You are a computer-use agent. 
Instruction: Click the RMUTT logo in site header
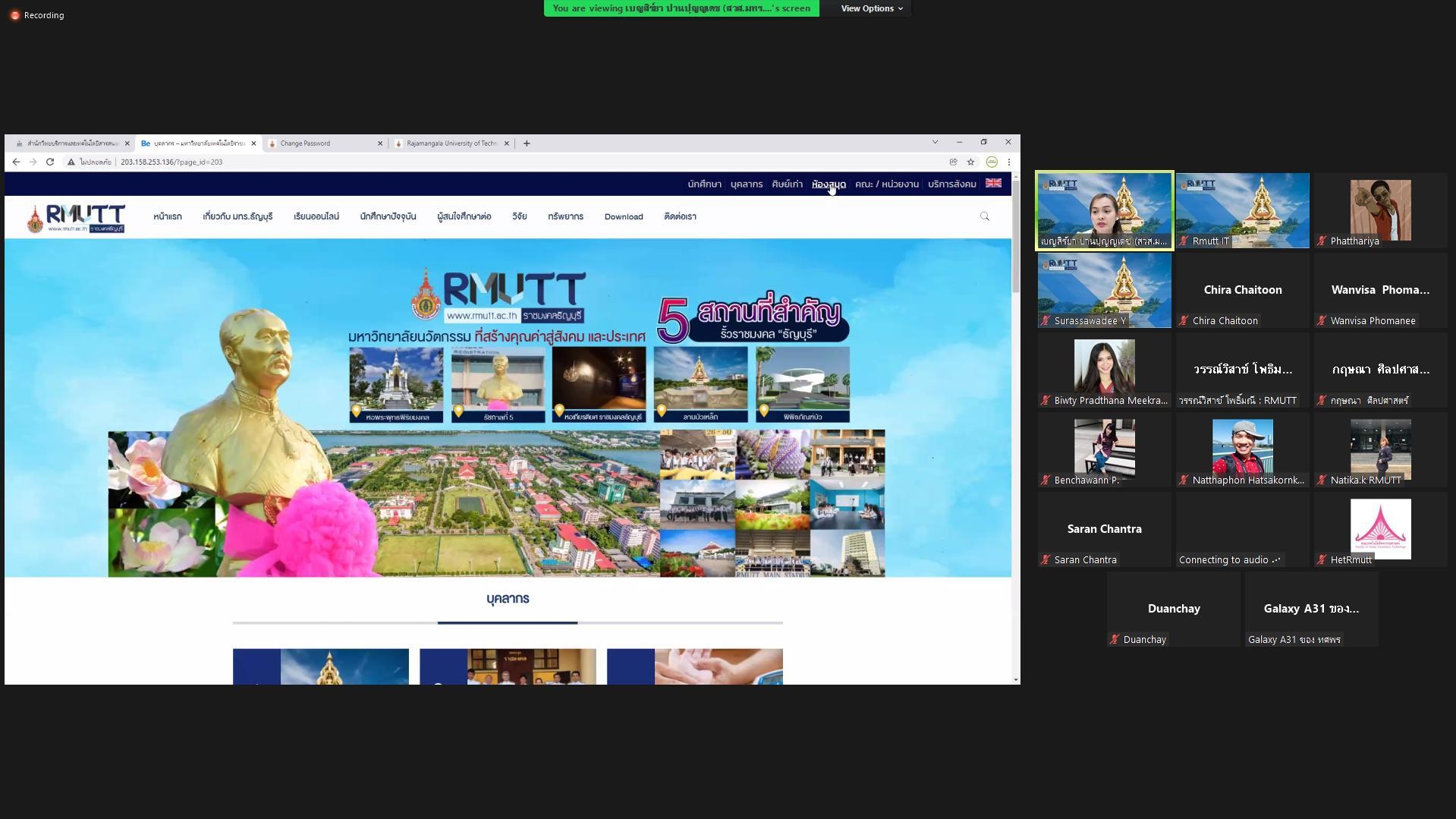[x=76, y=218]
